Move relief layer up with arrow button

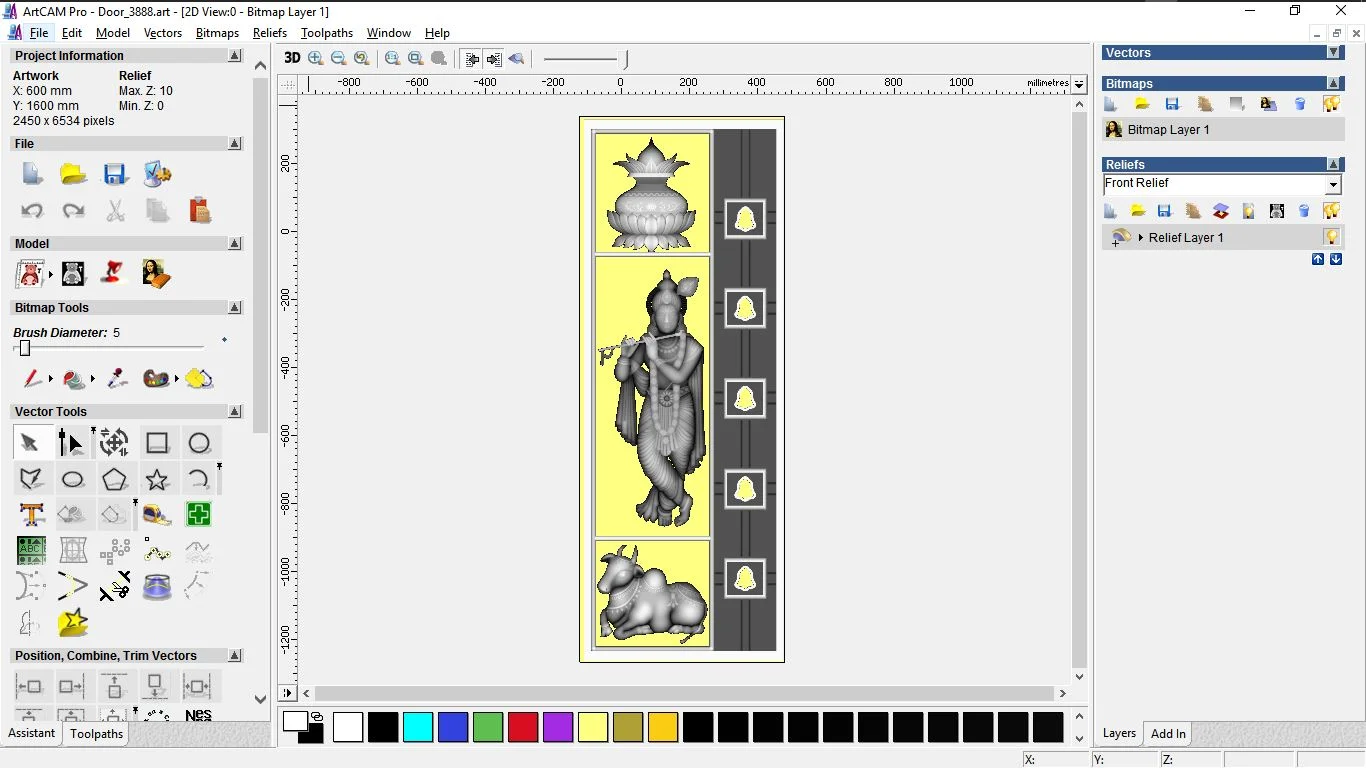point(1318,259)
